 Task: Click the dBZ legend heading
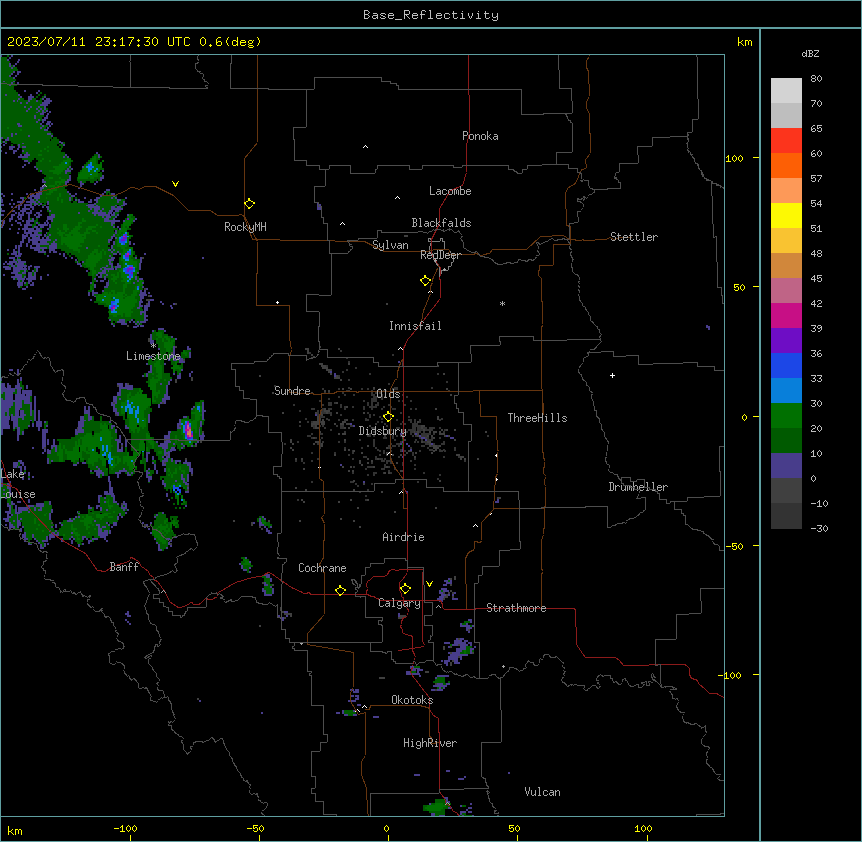[x=810, y=53]
